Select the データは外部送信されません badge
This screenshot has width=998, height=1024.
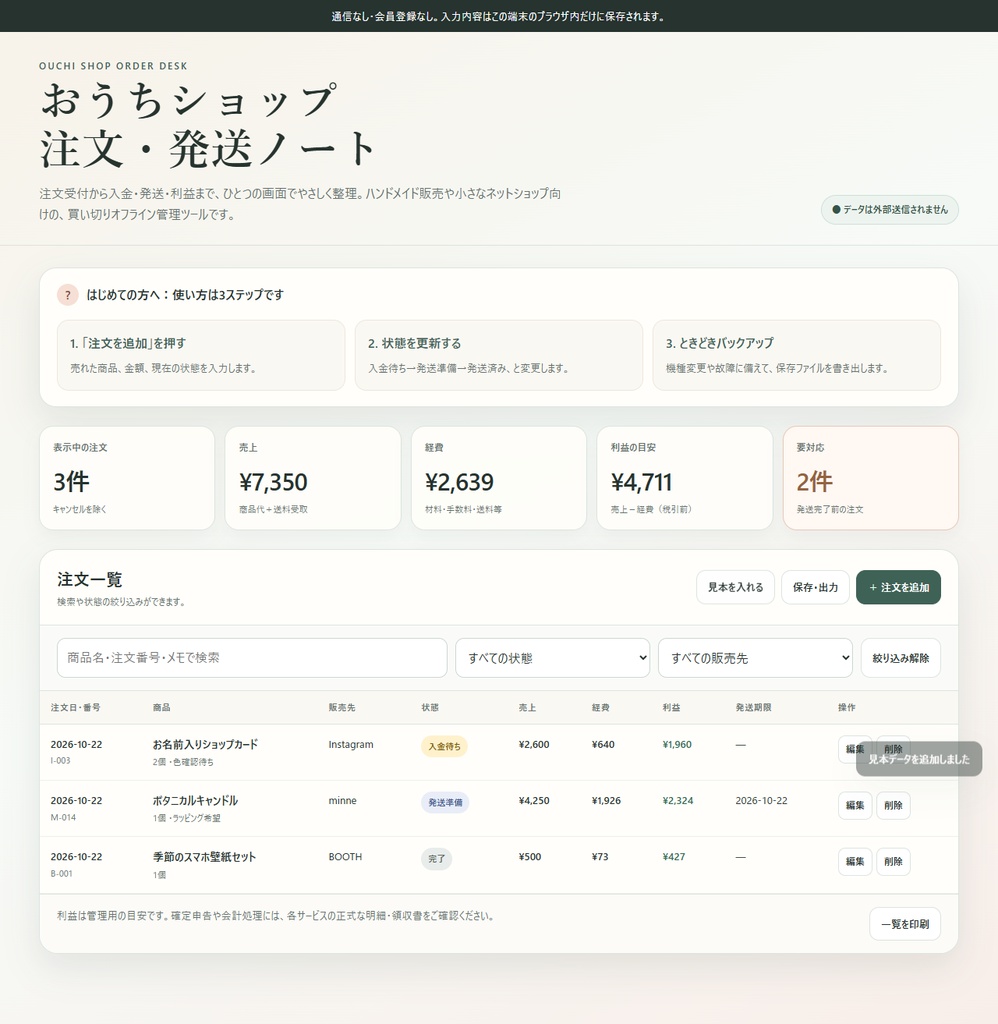890,210
